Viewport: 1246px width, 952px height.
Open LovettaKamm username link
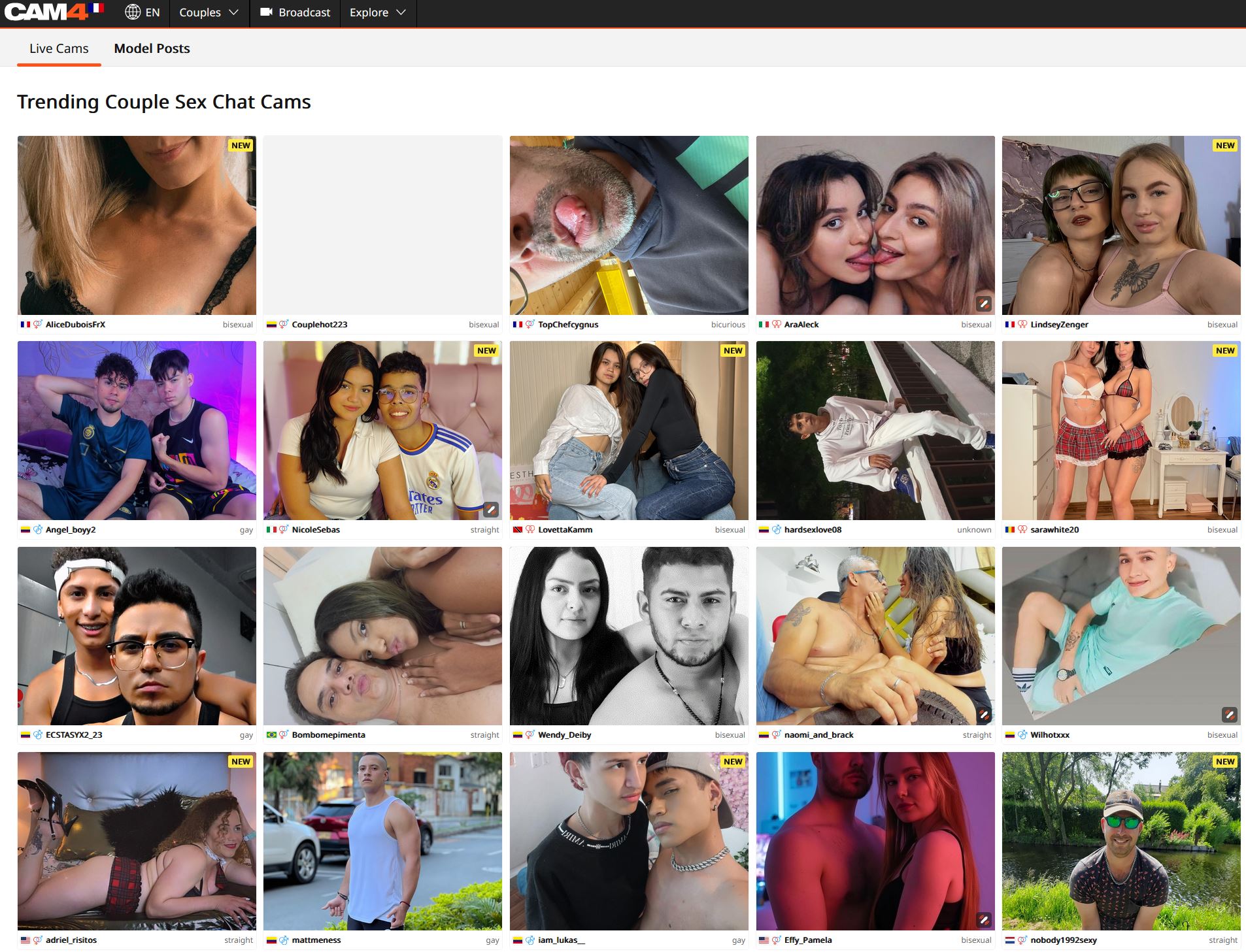point(565,530)
